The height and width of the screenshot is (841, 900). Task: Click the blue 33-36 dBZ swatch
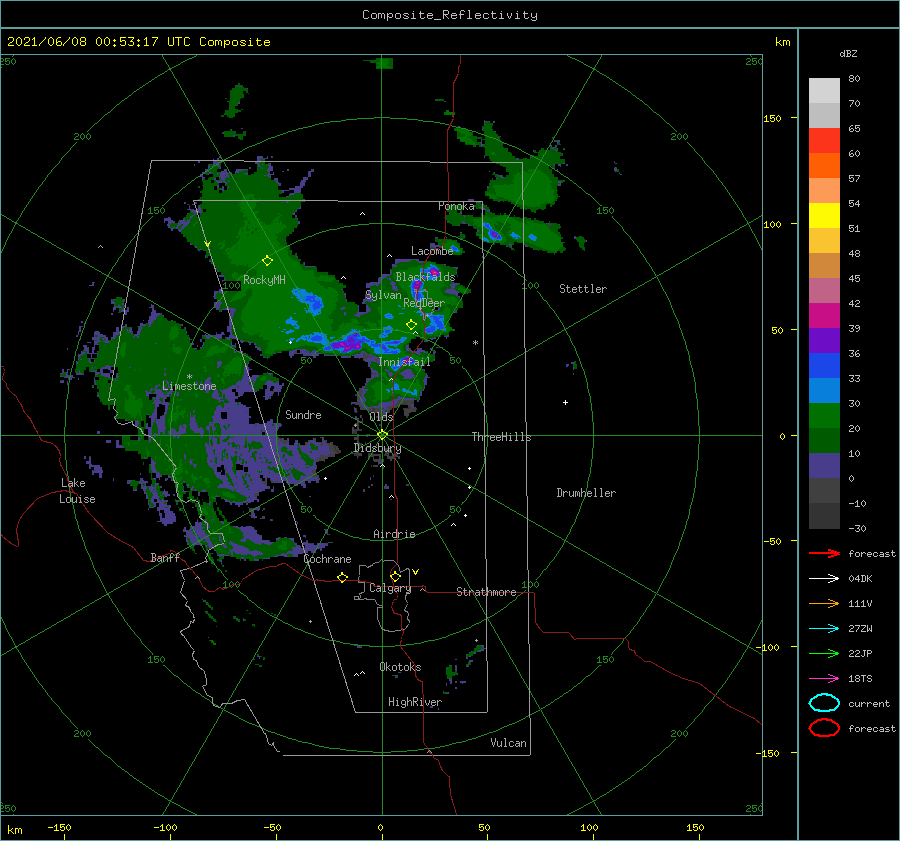tap(824, 365)
